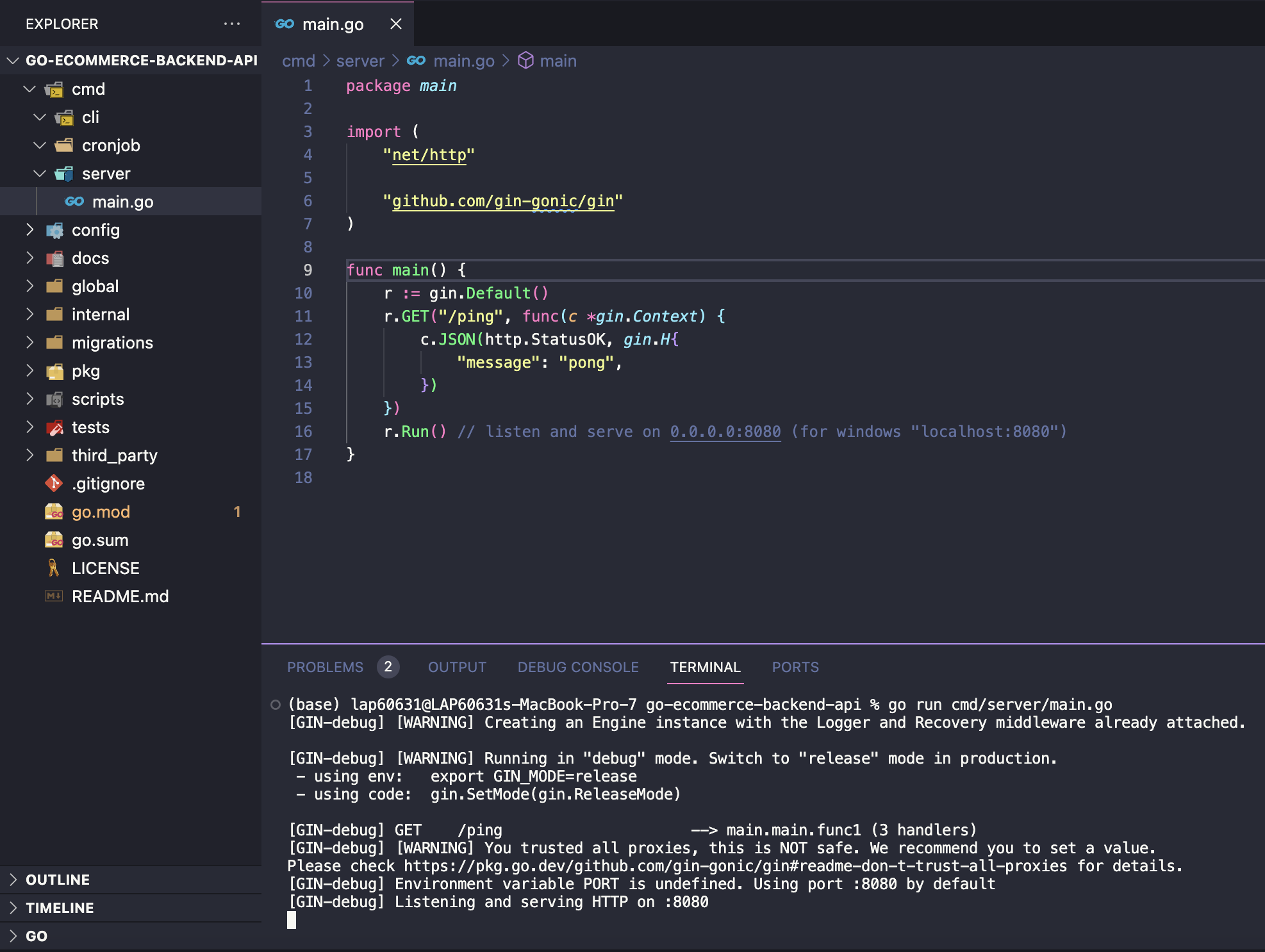Switch to the PROBLEMS tab
This screenshot has height=952, width=1265.
click(x=325, y=667)
